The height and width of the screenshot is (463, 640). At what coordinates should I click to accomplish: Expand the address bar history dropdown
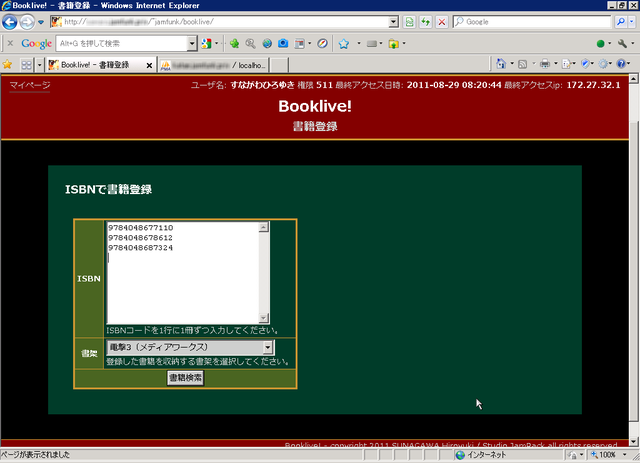(x=393, y=22)
